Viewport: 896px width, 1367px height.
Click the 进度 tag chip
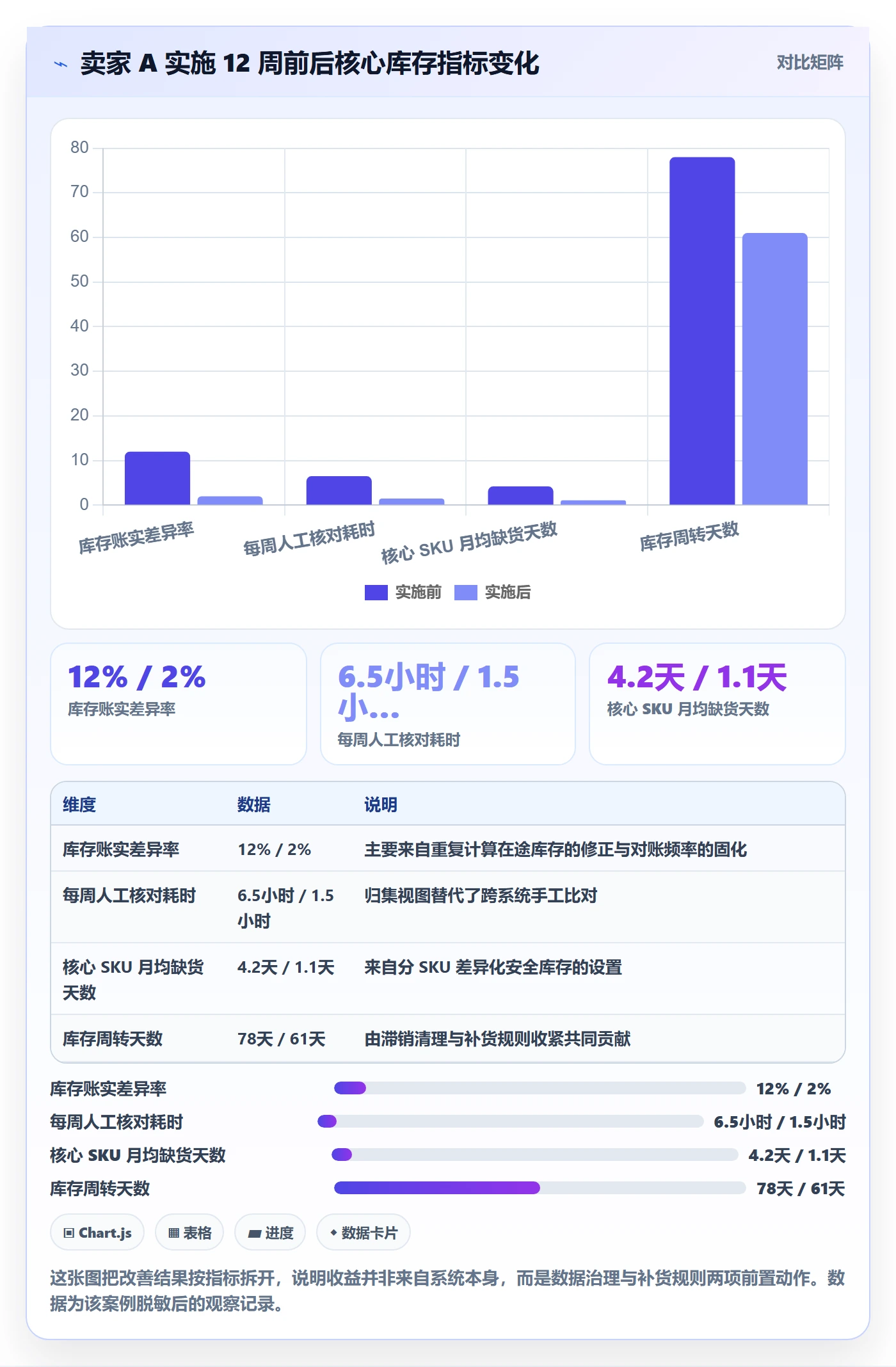click(270, 1233)
